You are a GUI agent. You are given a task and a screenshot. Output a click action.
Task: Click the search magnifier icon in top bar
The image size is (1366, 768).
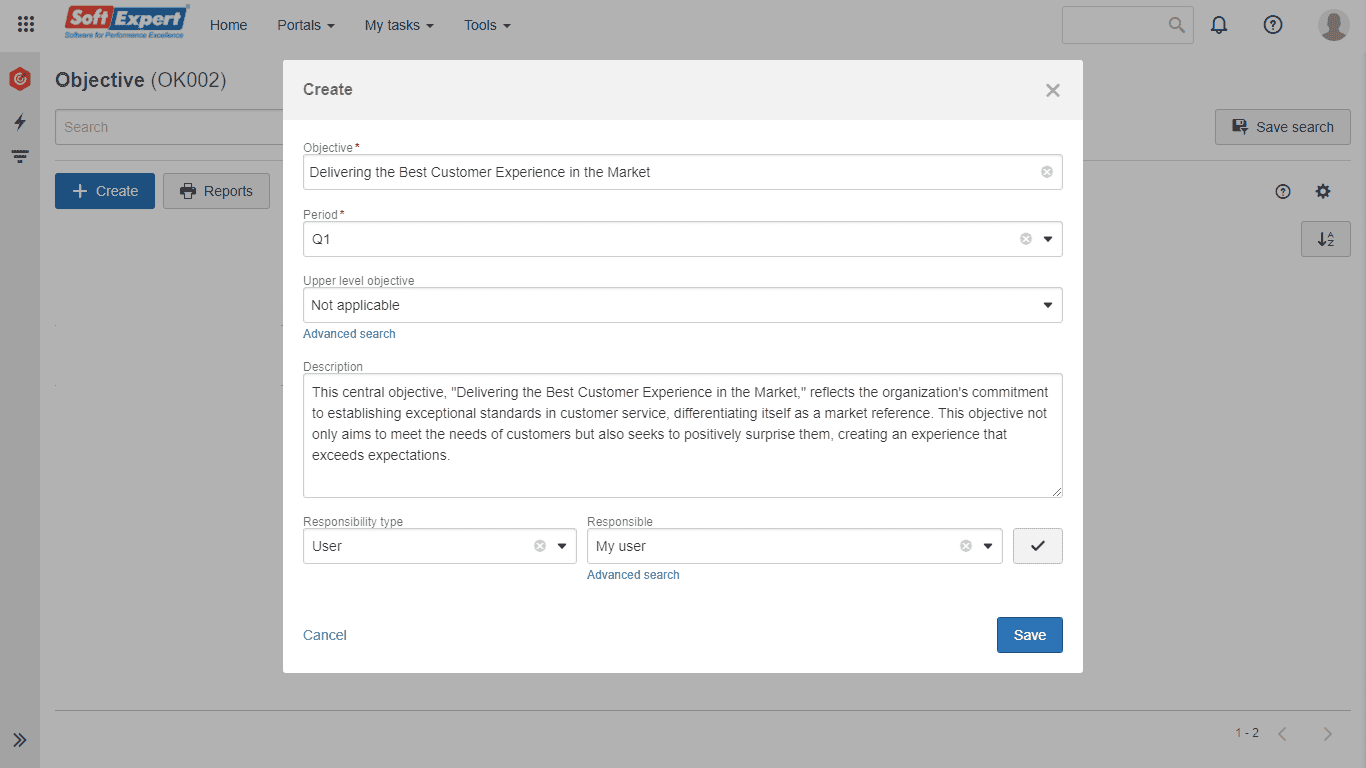[1177, 25]
